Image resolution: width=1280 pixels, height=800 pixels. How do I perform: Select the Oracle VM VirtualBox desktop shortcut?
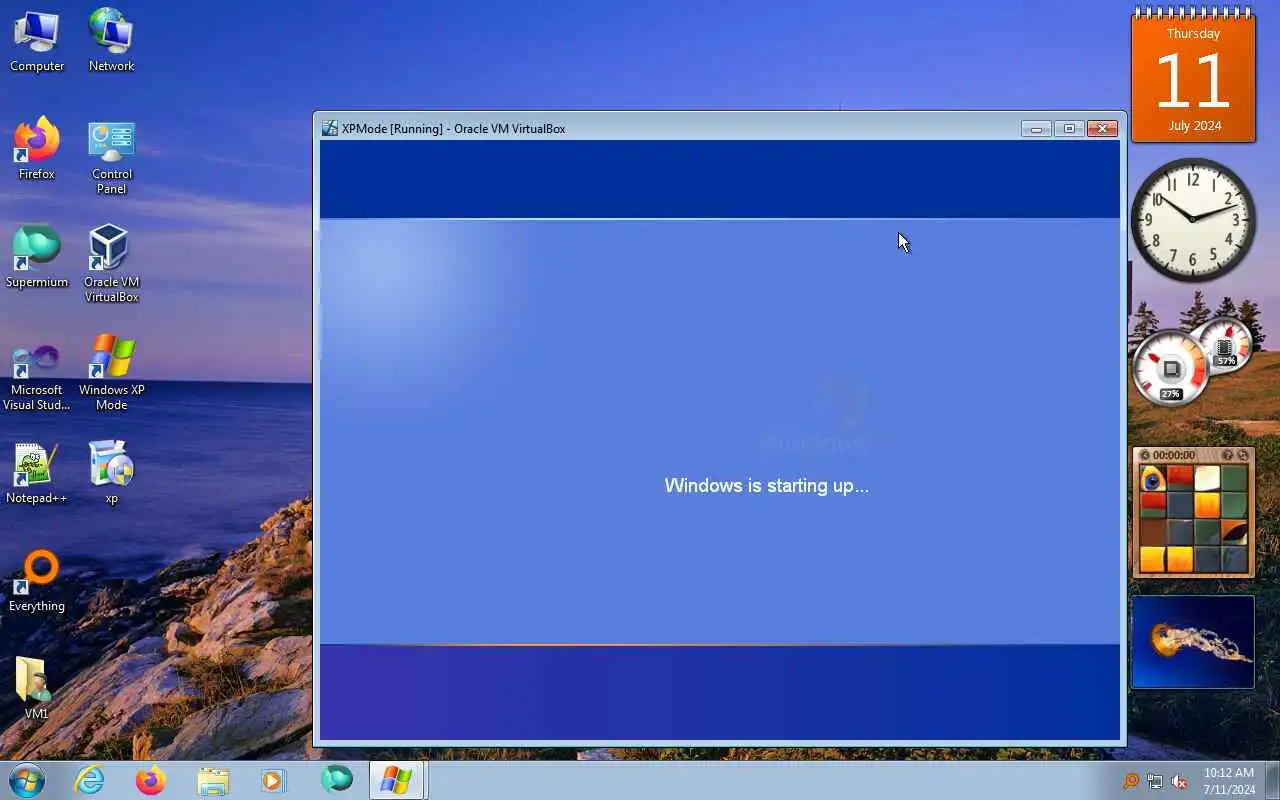pyautogui.click(x=111, y=263)
